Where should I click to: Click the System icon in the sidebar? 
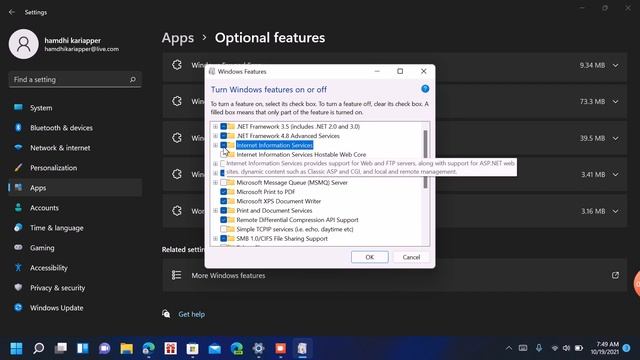[x=18, y=108]
